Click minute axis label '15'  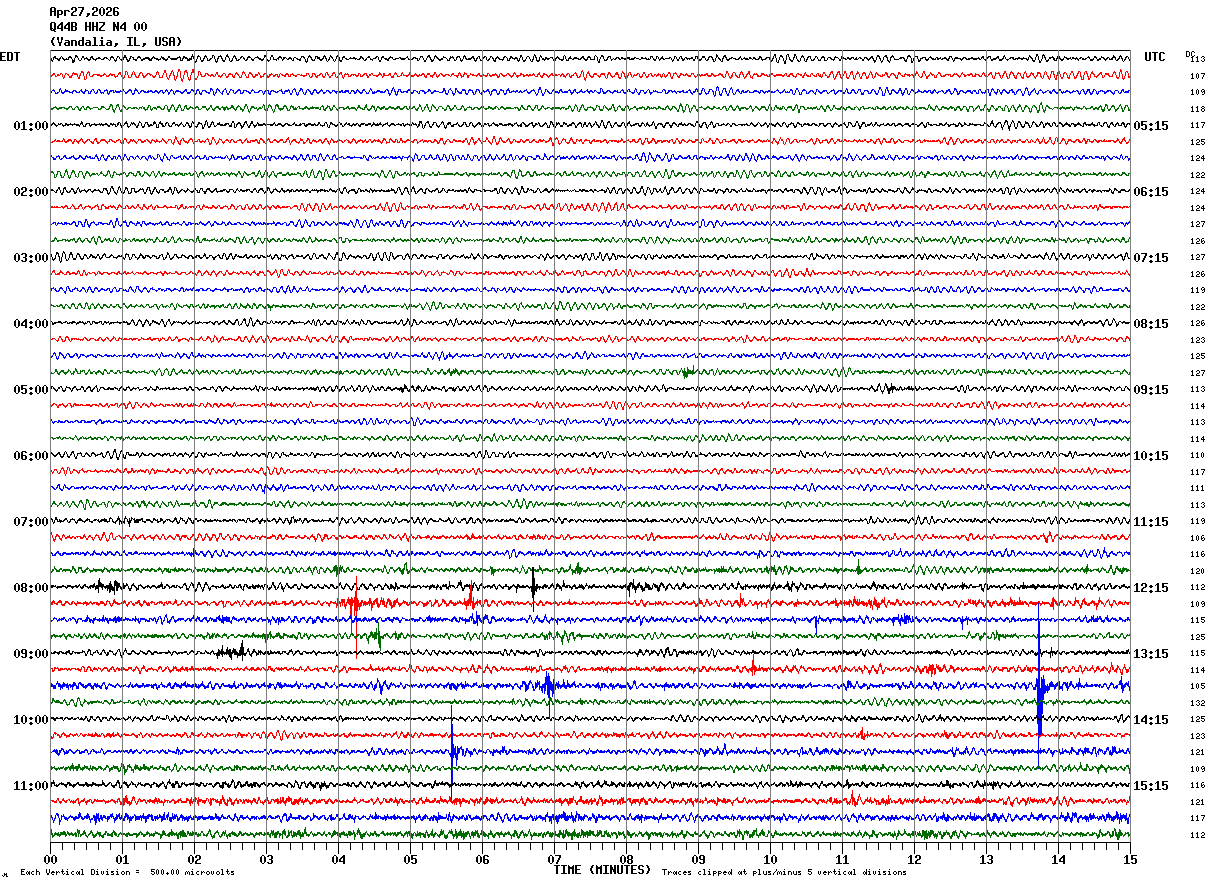1129,859
